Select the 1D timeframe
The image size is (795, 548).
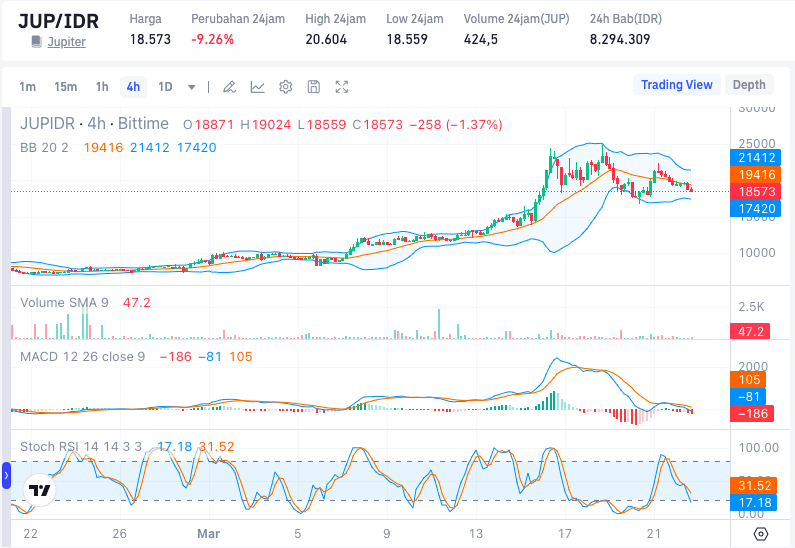click(x=165, y=87)
